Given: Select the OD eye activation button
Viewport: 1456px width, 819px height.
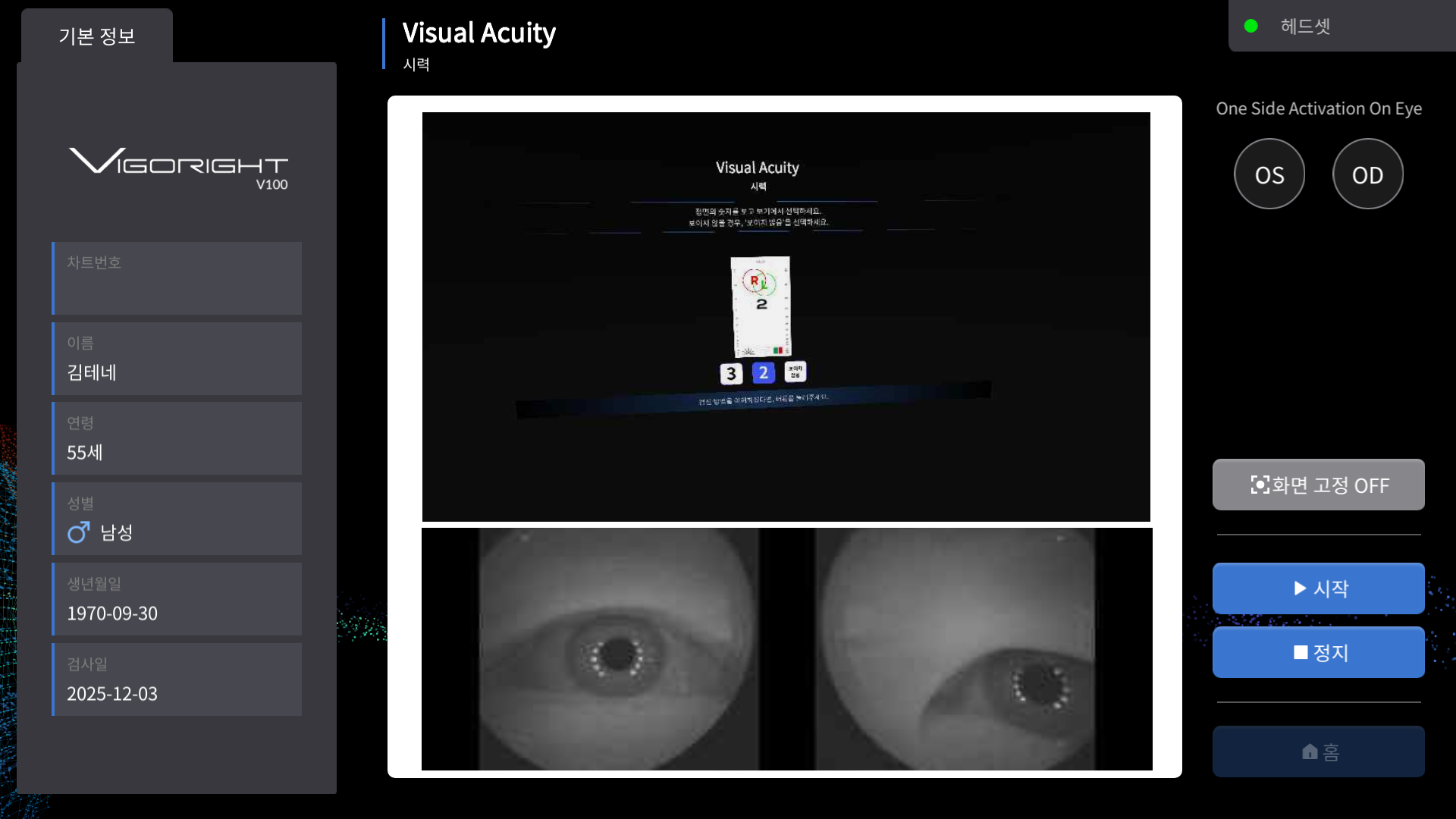Looking at the screenshot, I should tap(1367, 174).
